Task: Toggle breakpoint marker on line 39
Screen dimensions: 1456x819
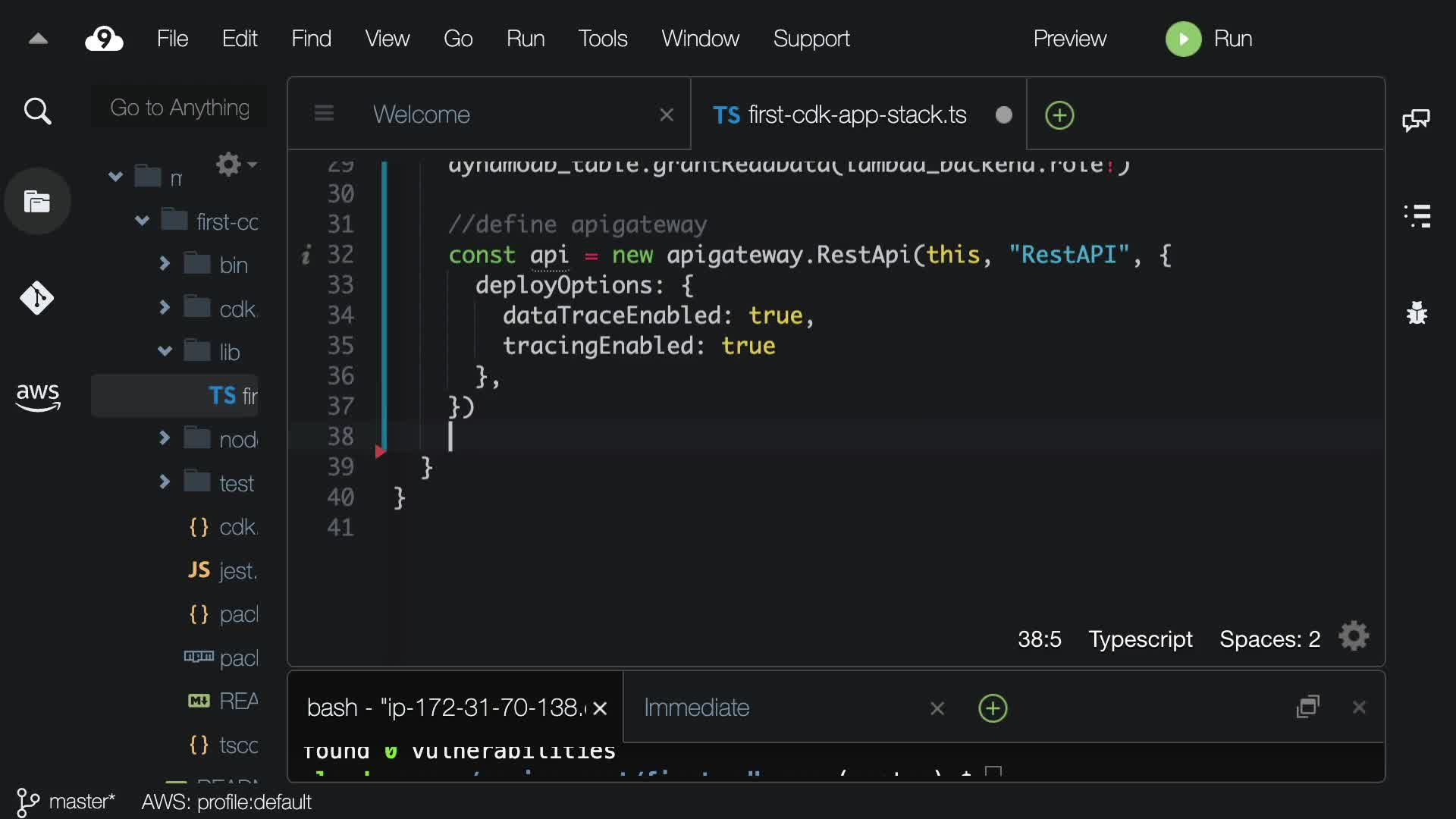Action: [380, 453]
